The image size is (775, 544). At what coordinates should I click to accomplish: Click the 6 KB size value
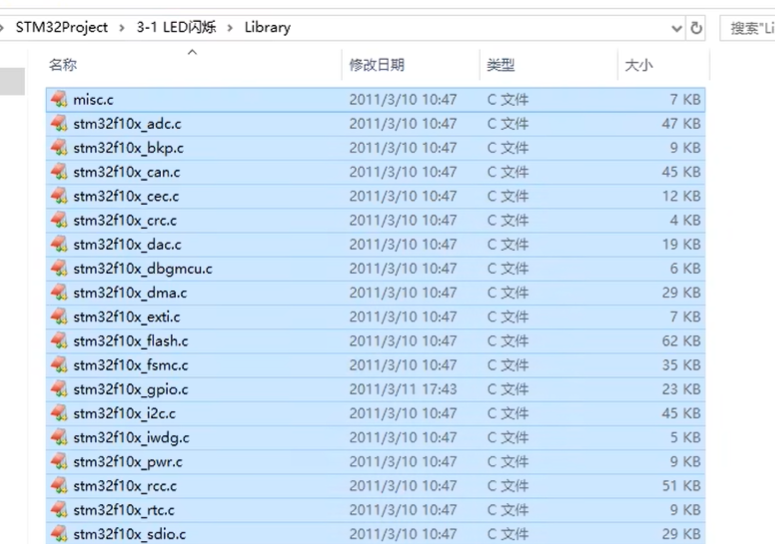685,268
